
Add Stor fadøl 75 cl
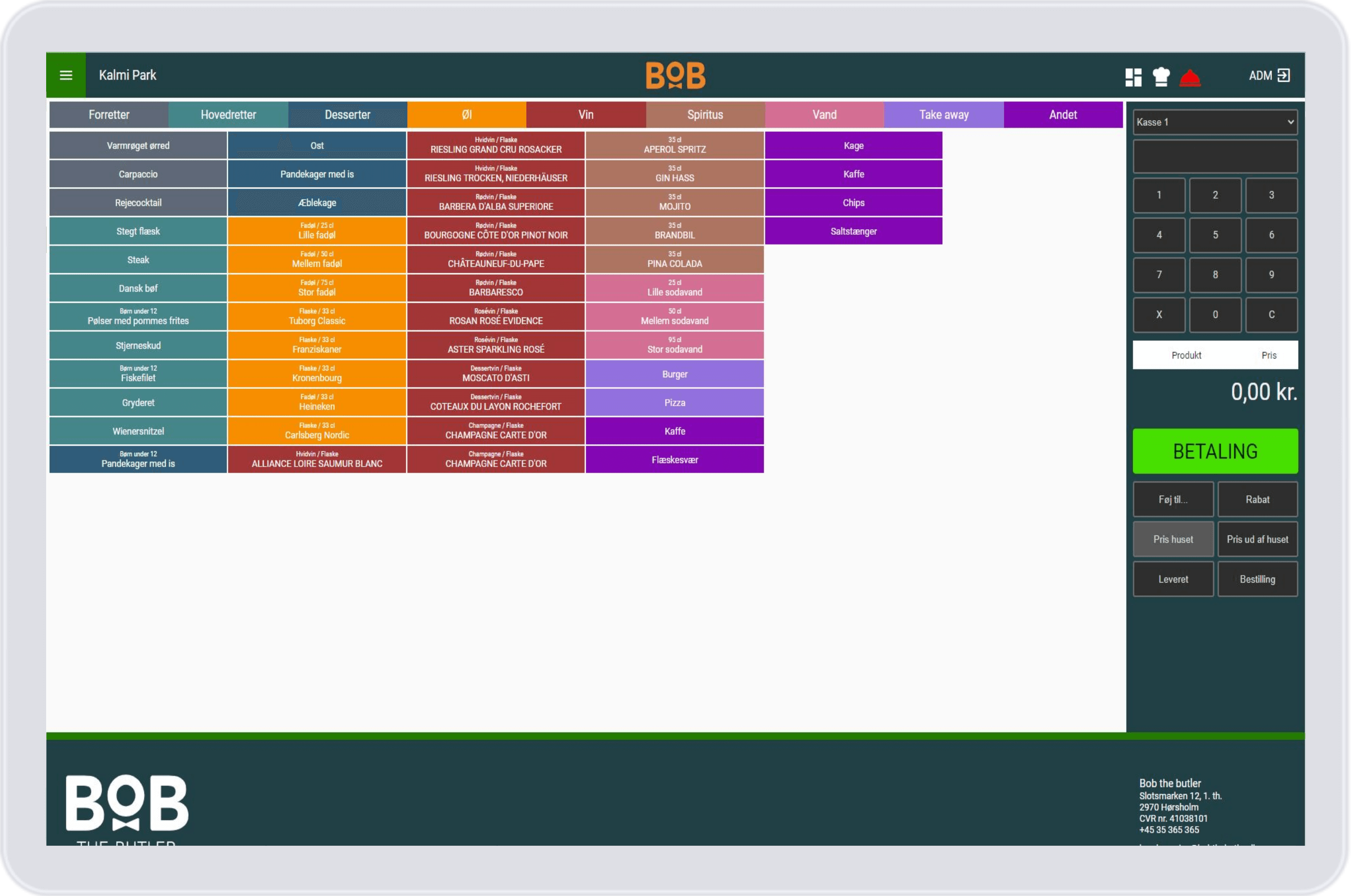coord(317,289)
